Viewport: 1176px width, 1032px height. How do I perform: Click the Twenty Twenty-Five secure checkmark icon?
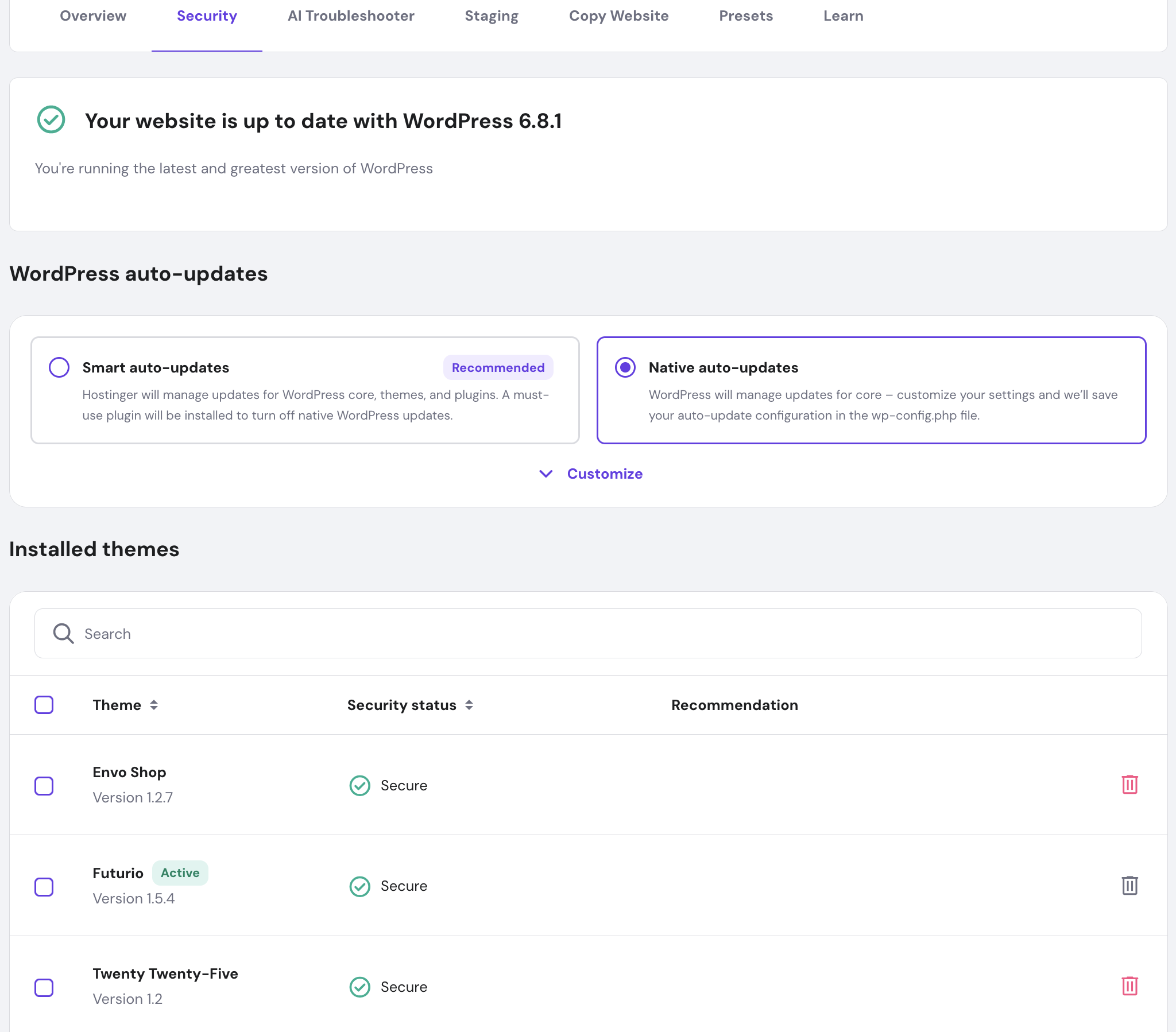pyautogui.click(x=359, y=987)
